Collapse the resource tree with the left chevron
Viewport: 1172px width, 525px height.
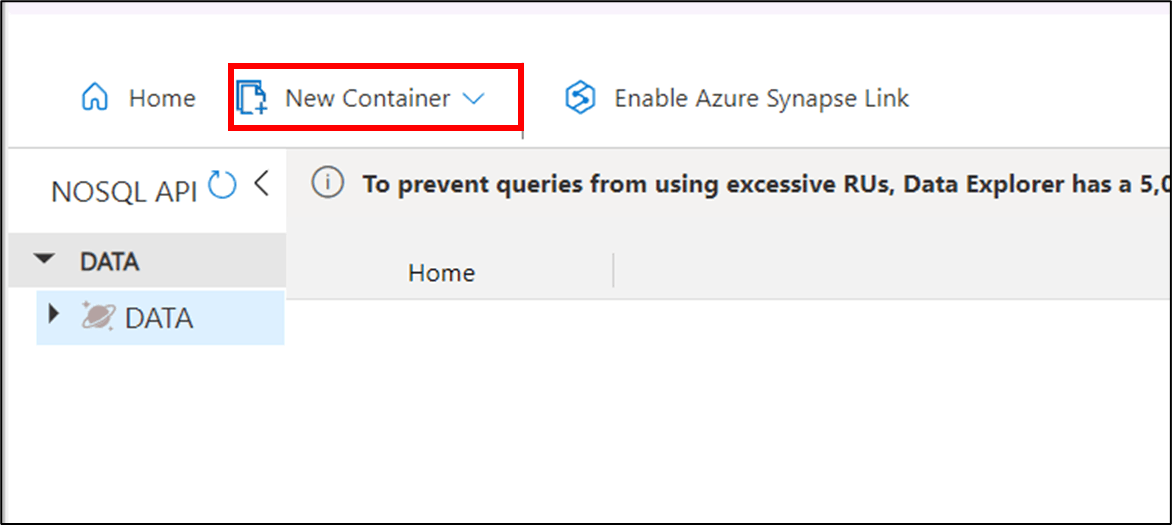pos(261,183)
